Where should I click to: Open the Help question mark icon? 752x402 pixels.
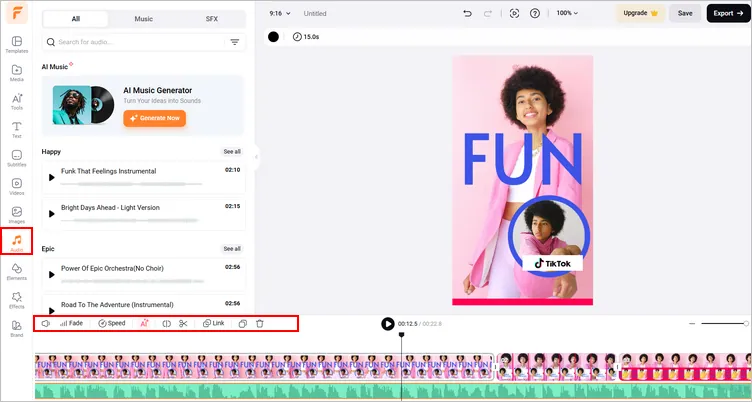coord(535,13)
